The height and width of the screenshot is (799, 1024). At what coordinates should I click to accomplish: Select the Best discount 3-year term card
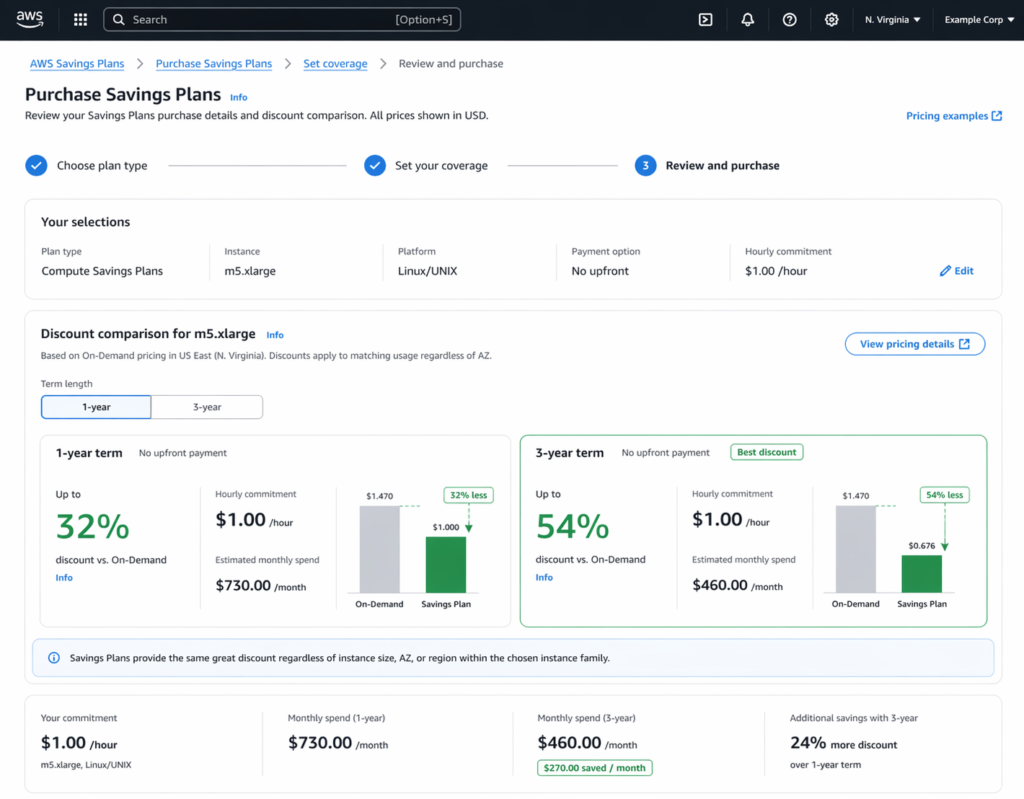tap(755, 531)
